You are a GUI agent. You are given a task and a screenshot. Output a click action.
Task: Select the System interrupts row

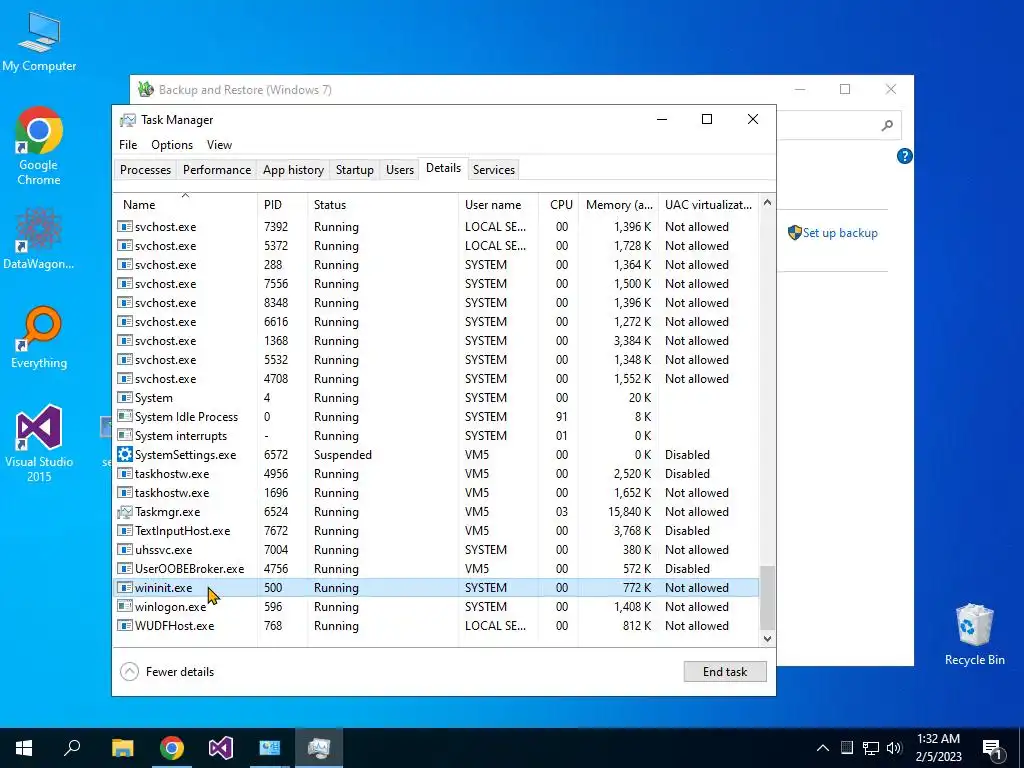click(x=436, y=436)
